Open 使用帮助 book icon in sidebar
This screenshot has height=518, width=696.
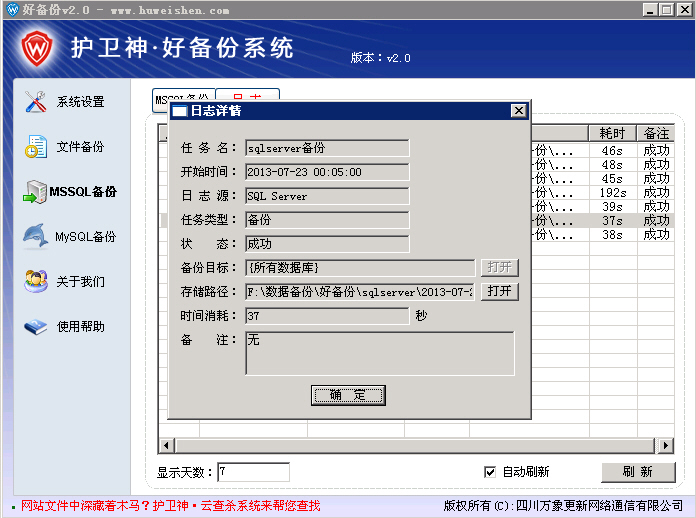tap(36, 327)
